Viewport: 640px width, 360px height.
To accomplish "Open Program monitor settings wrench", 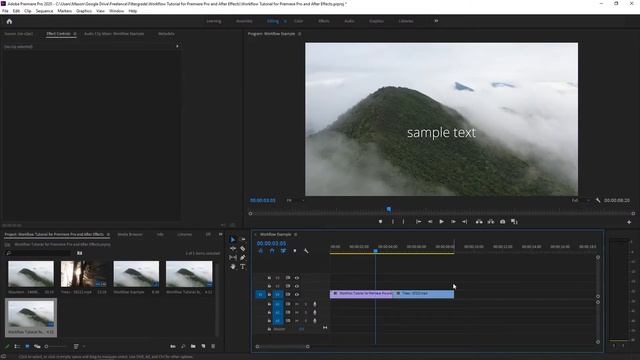I will coord(598,200).
